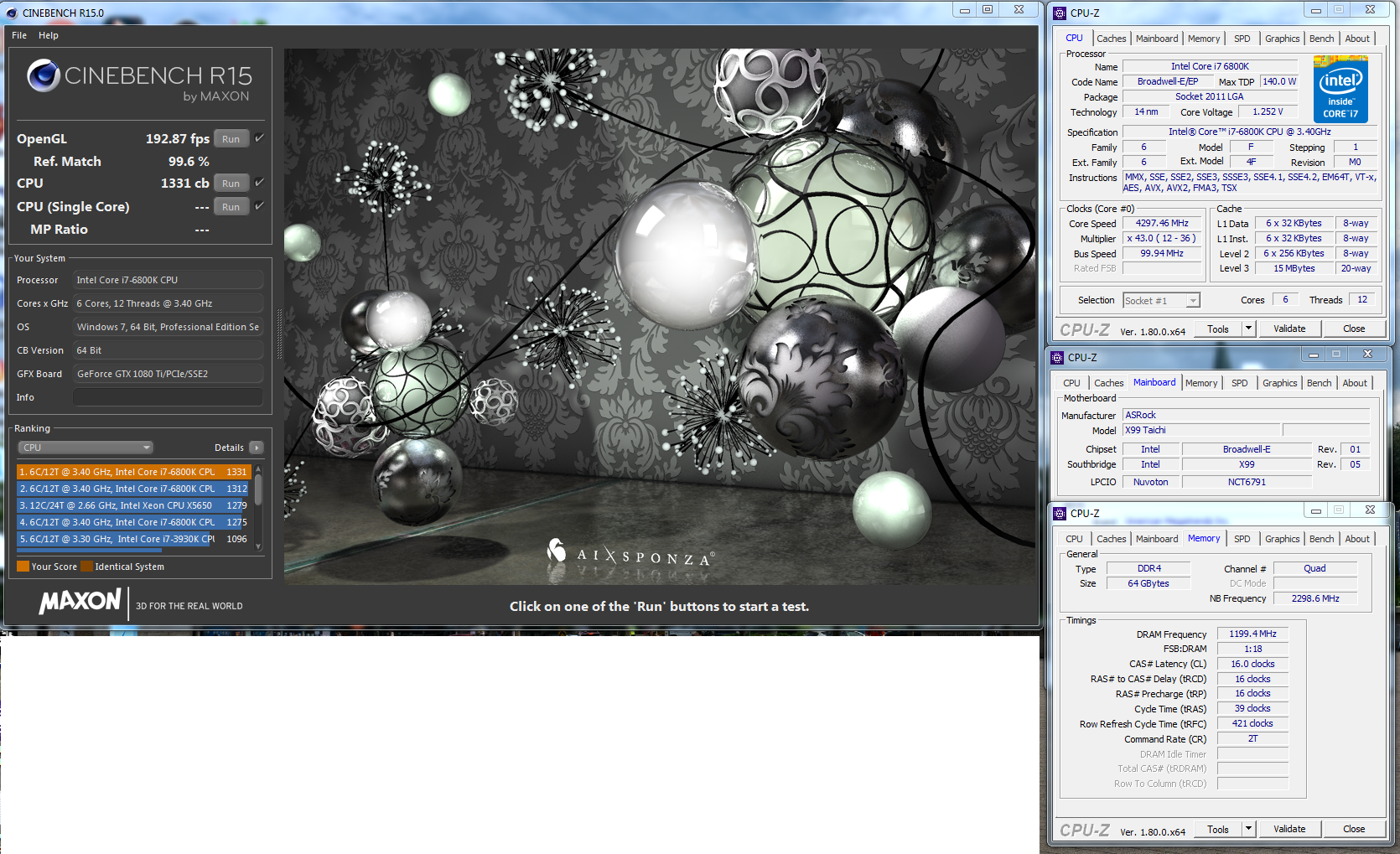Click the ranking list scrollbar
Screen dimensions: 1400x854
pyautogui.click(x=258, y=489)
